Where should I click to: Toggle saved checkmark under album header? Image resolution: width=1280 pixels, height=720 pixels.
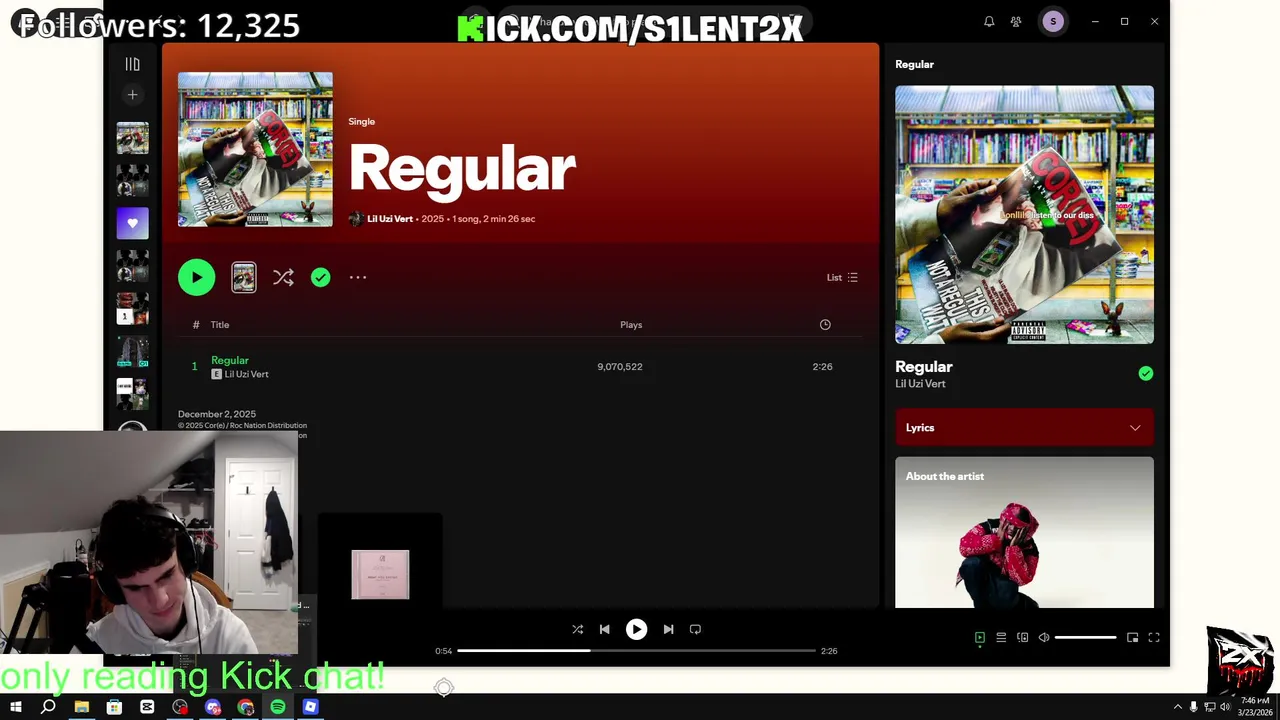click(x=320, y=277)
